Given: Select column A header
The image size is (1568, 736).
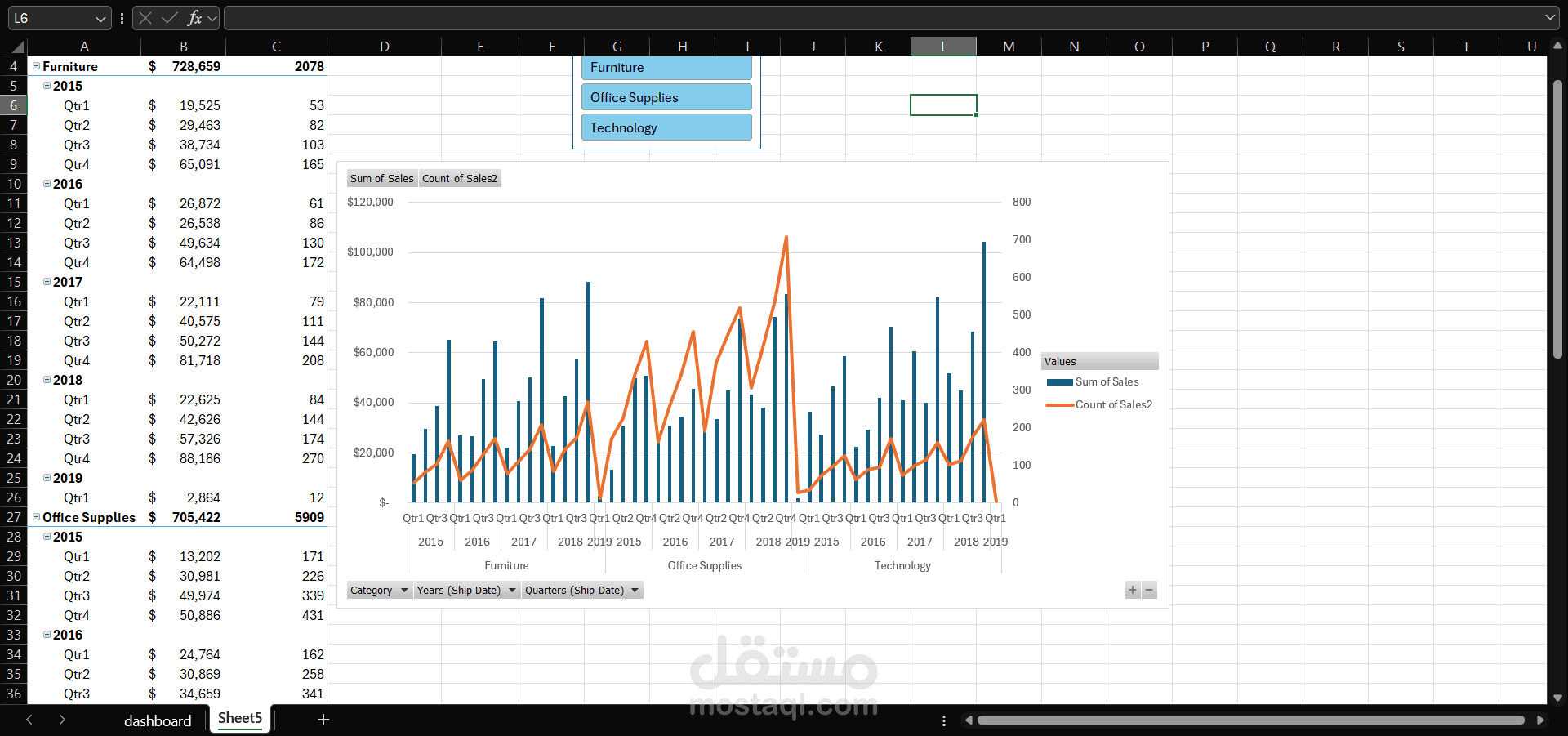Looking at the screenshot, I should [x=84, y=47].
